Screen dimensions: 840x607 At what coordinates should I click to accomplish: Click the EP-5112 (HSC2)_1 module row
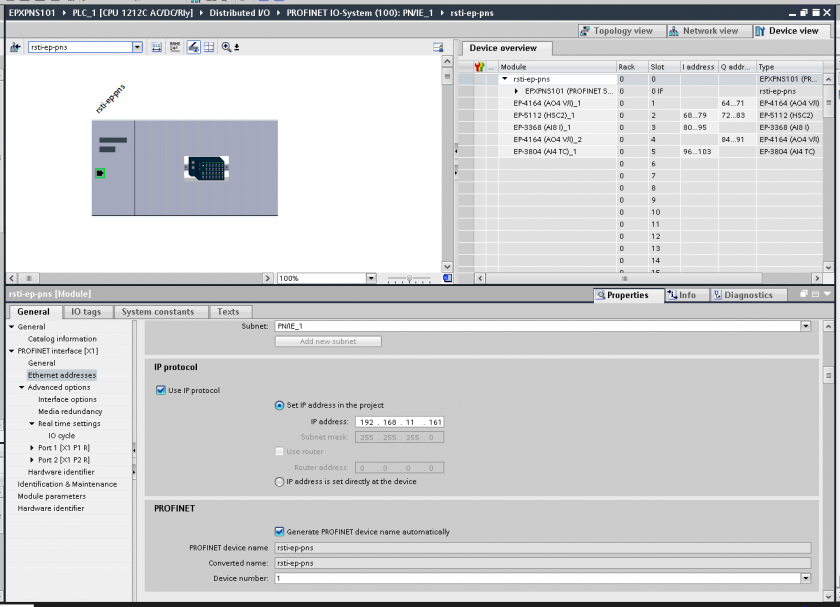640,115
